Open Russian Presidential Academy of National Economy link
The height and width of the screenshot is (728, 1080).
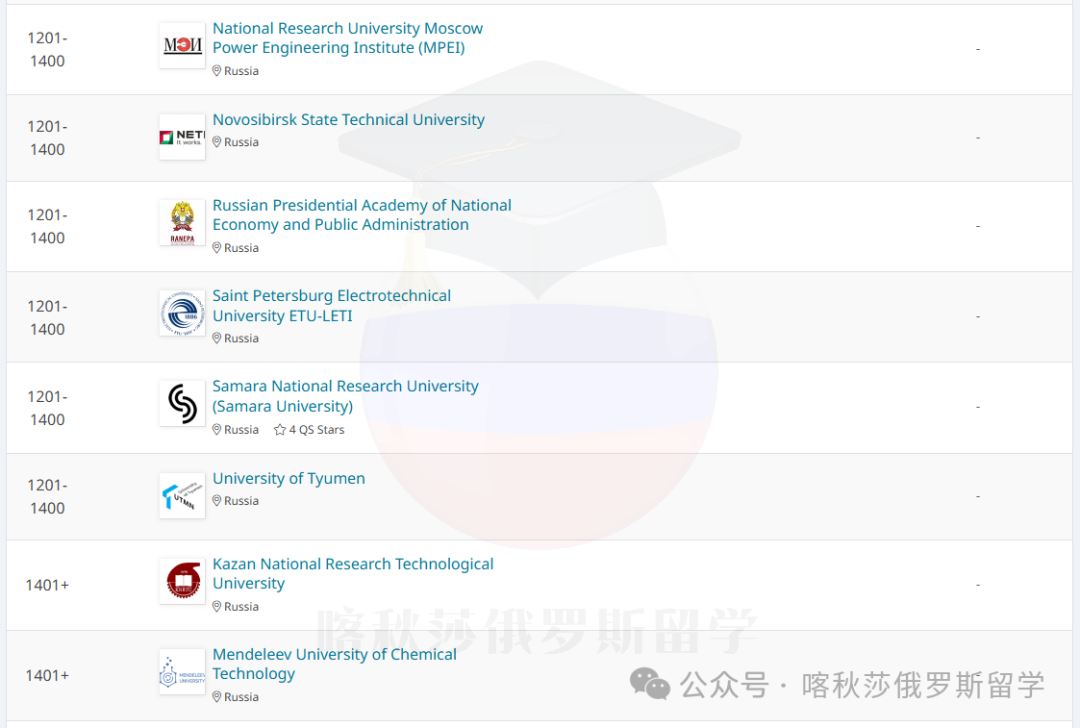click(x=362, y=215)
